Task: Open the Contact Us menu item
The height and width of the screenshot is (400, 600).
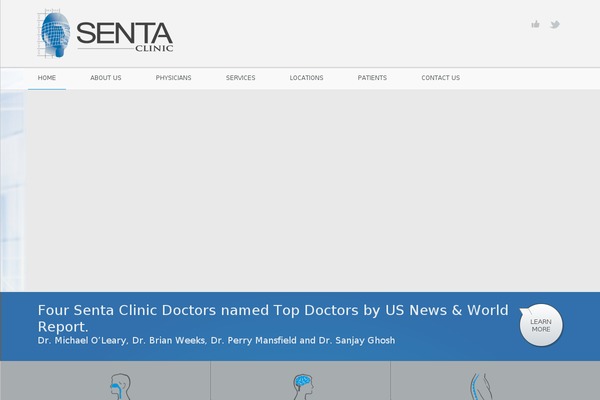Action: (x=440, y=78)
